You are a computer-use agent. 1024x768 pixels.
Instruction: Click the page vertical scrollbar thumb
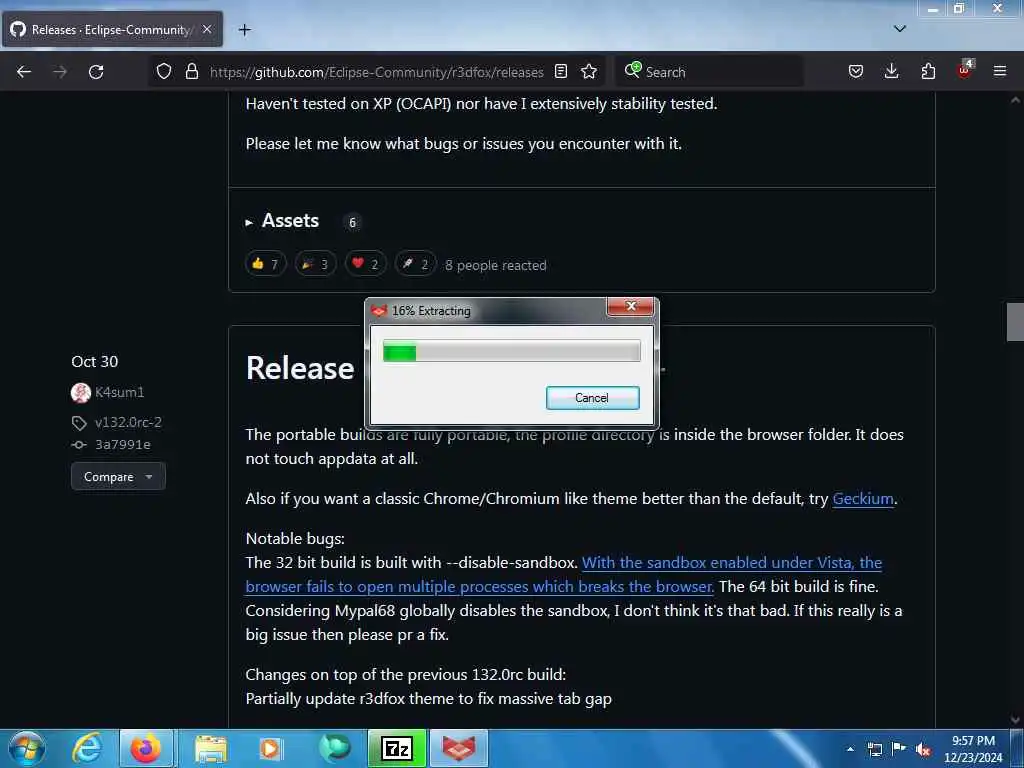(x=1015, y=322)
